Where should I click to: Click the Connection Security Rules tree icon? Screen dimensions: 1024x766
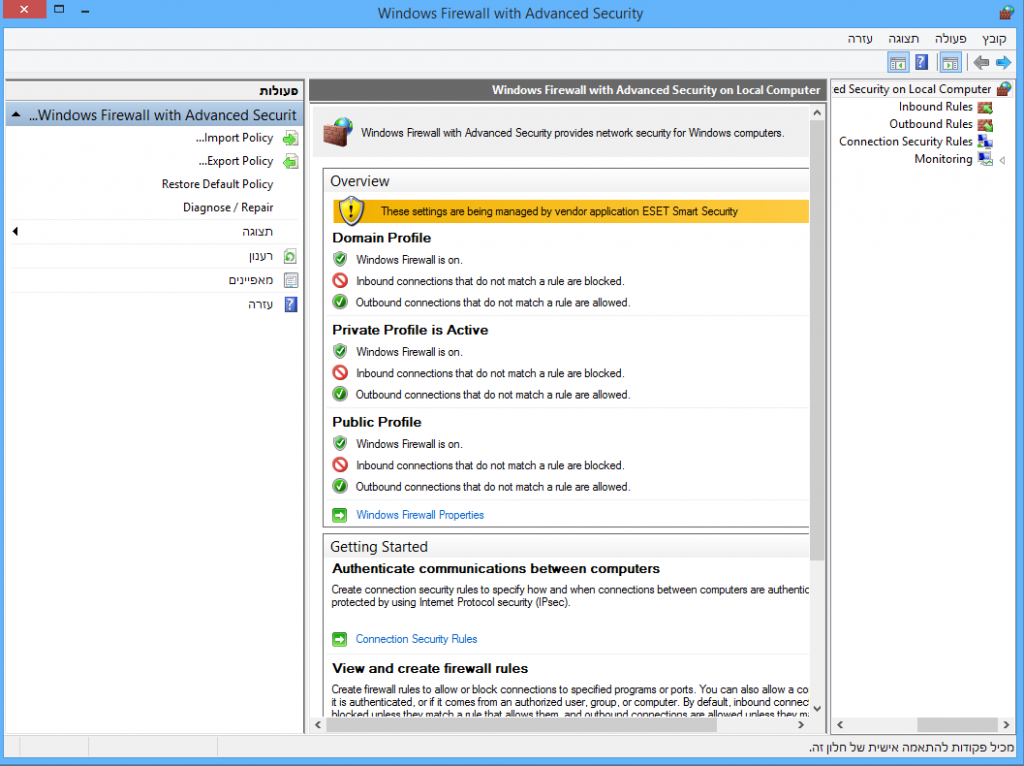pos(985,142)
